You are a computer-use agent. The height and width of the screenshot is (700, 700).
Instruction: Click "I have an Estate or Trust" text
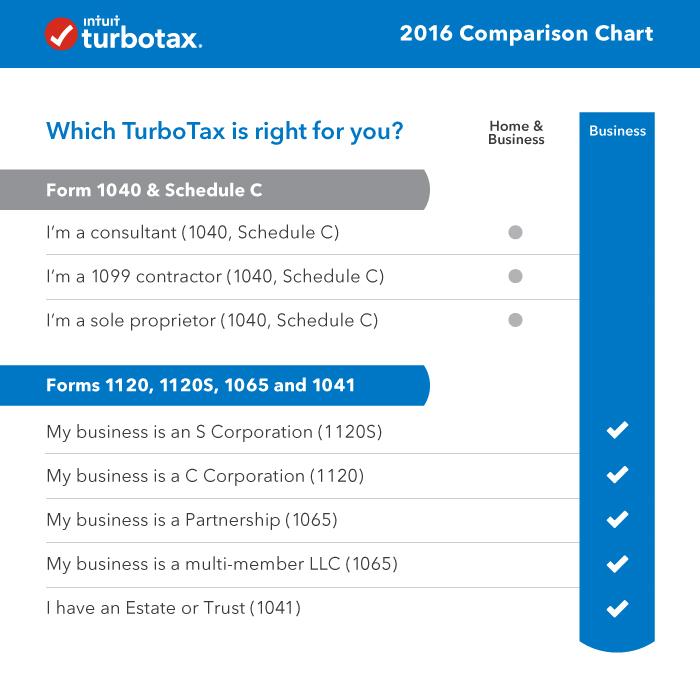173,608
